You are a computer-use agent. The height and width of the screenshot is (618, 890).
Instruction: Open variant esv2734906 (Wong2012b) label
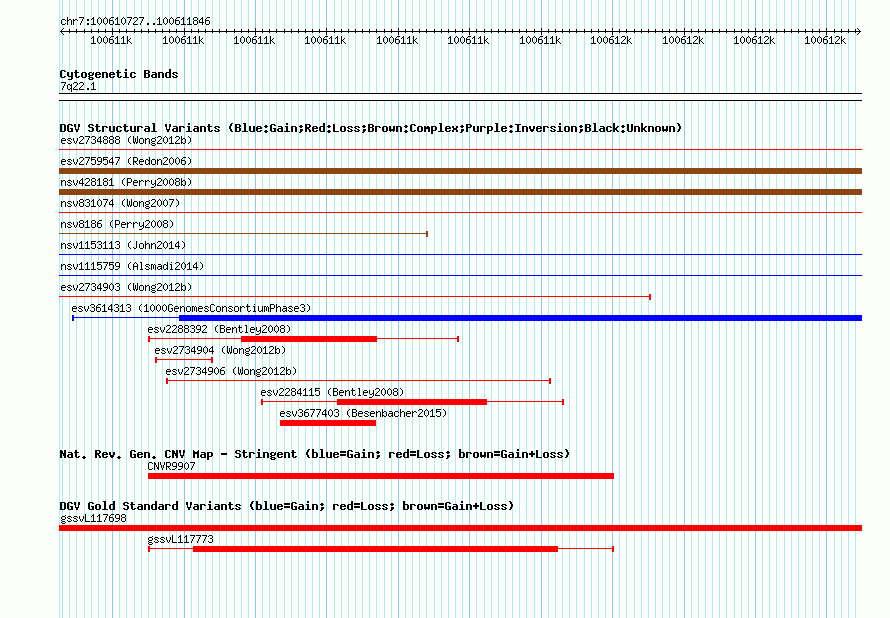tap(231, 371)
